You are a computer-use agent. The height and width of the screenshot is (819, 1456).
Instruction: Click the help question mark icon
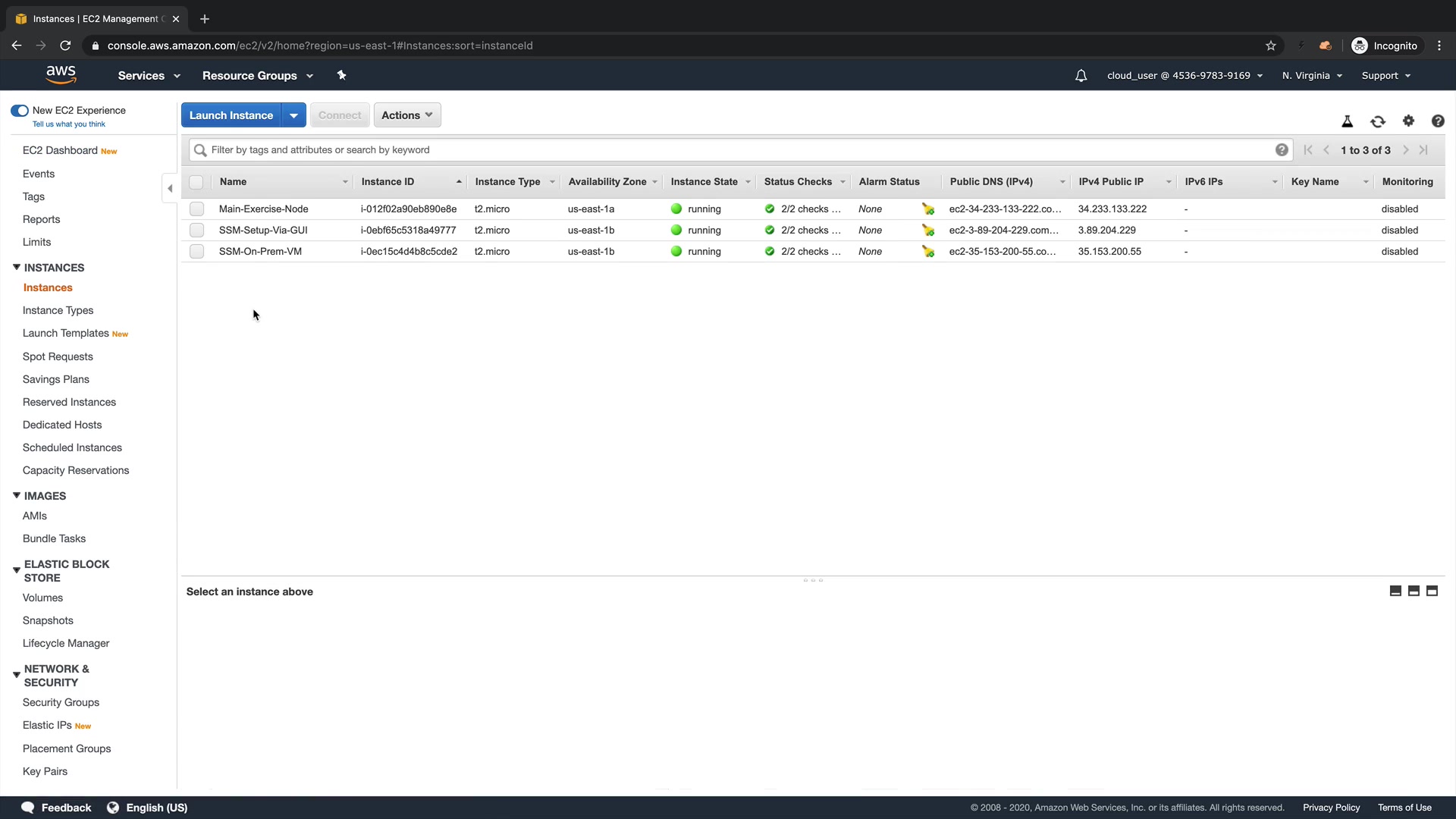coord(1438,121)
